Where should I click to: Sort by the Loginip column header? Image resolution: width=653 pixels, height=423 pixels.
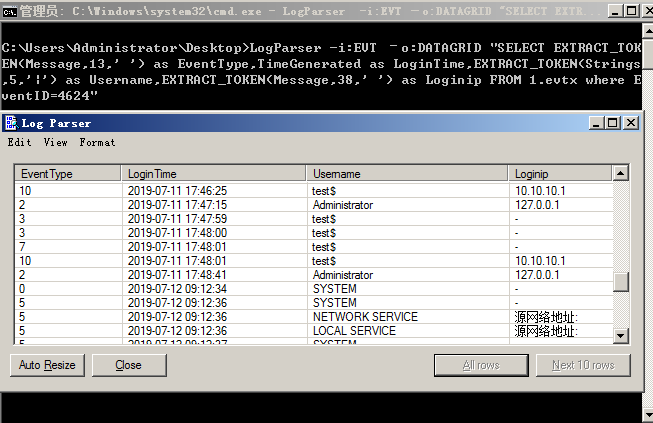(x=561, y=174)
